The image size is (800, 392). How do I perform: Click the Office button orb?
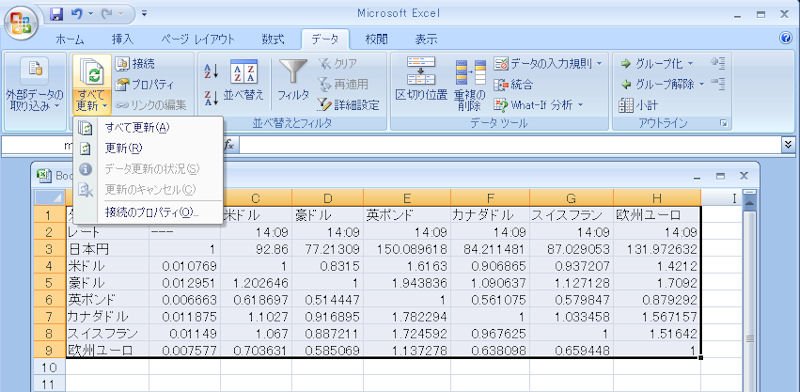click(21, 23)
